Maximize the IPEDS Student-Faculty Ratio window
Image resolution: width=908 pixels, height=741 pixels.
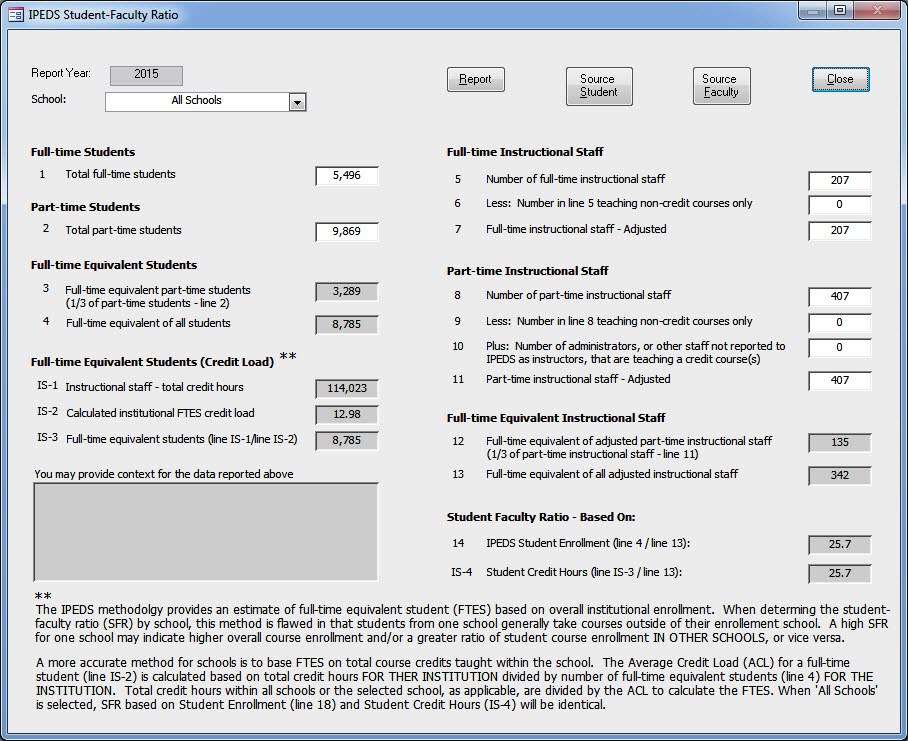pyautogui.click(x=840, y=11)
